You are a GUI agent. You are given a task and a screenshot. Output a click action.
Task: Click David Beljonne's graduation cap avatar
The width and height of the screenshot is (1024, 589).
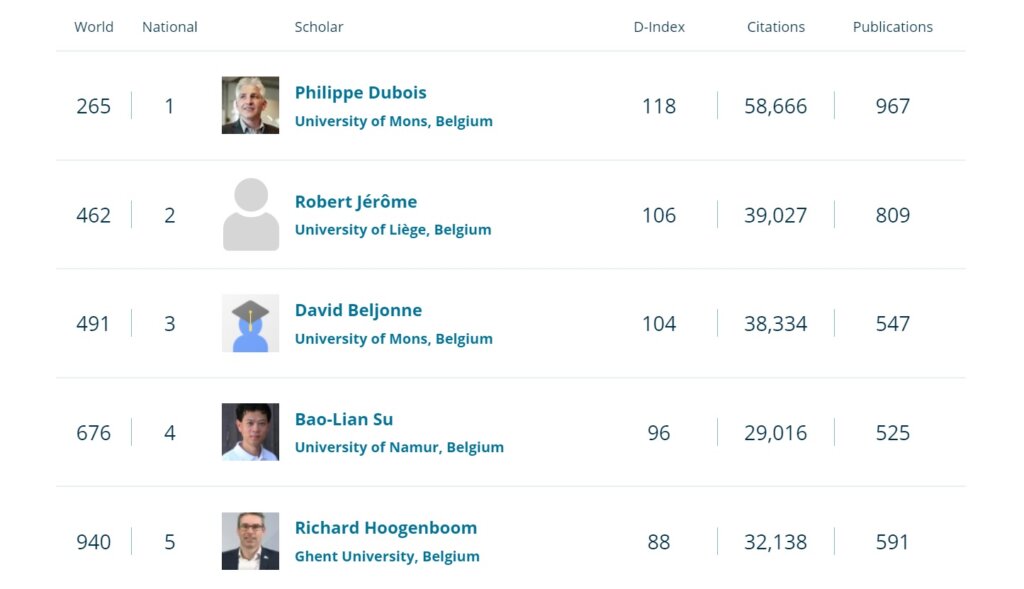tap(250, 323)
